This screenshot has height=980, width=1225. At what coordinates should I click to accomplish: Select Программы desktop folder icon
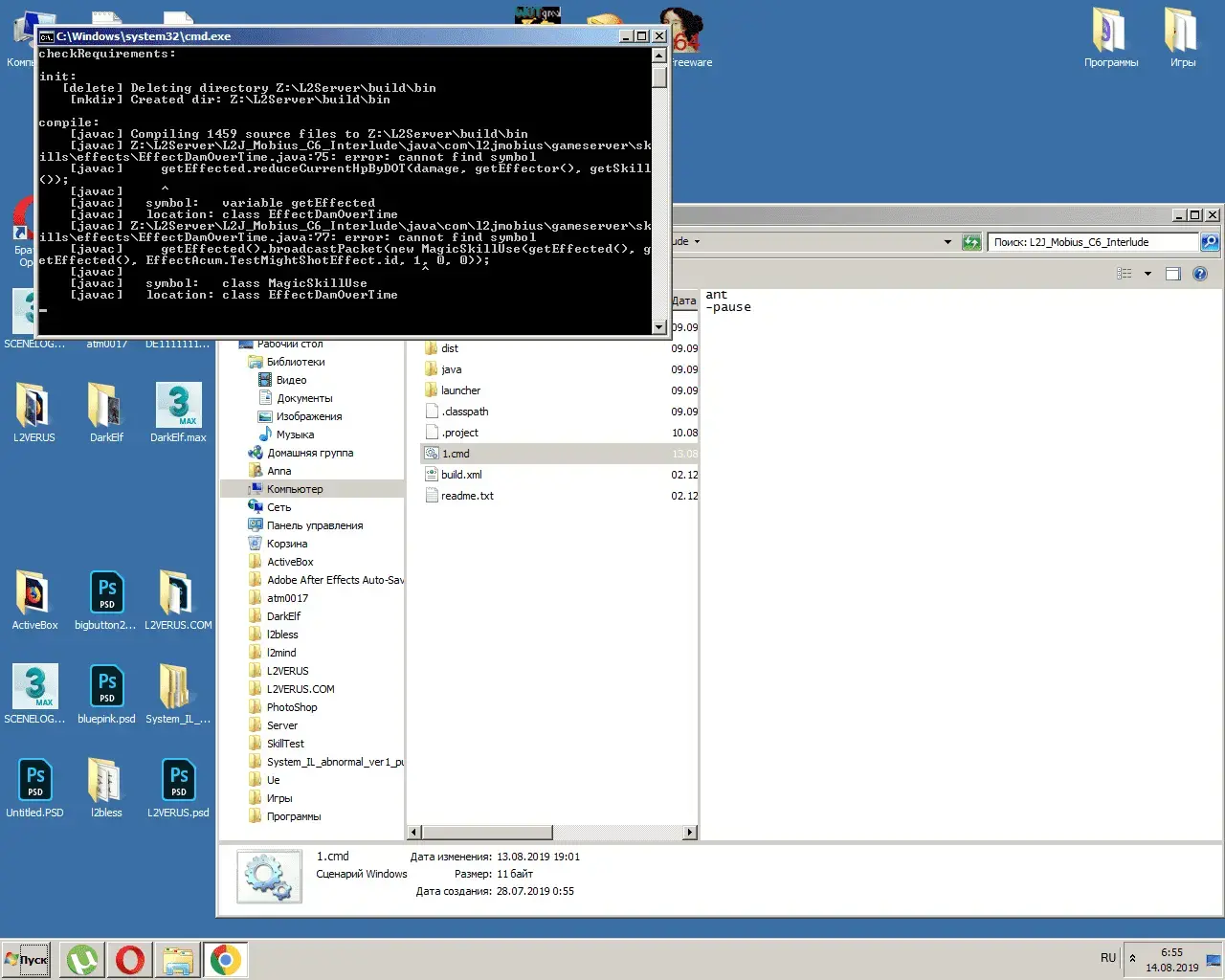click(x=1111, y=36)
